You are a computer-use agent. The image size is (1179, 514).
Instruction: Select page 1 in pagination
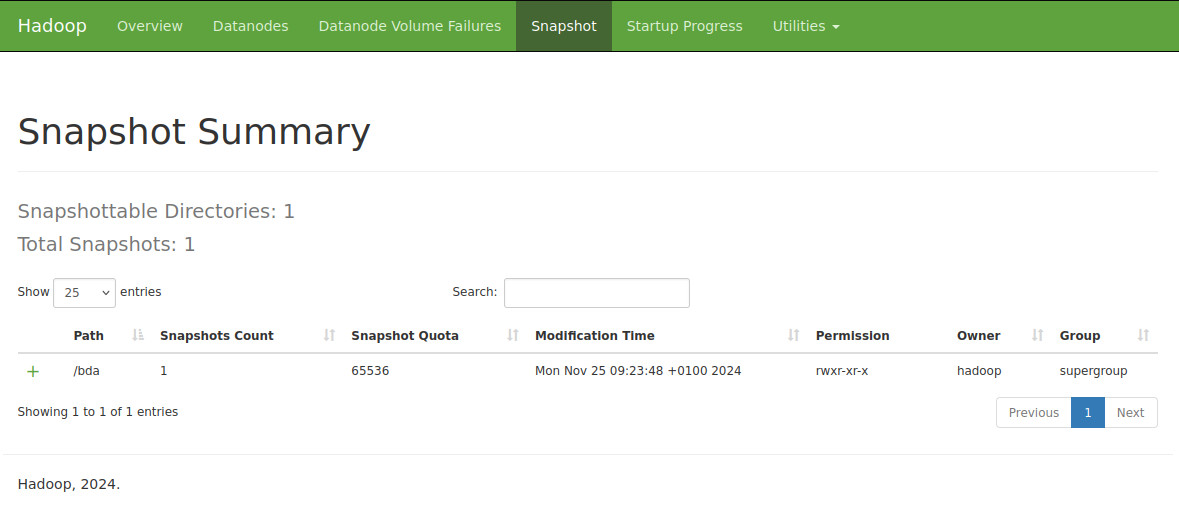1088,413
